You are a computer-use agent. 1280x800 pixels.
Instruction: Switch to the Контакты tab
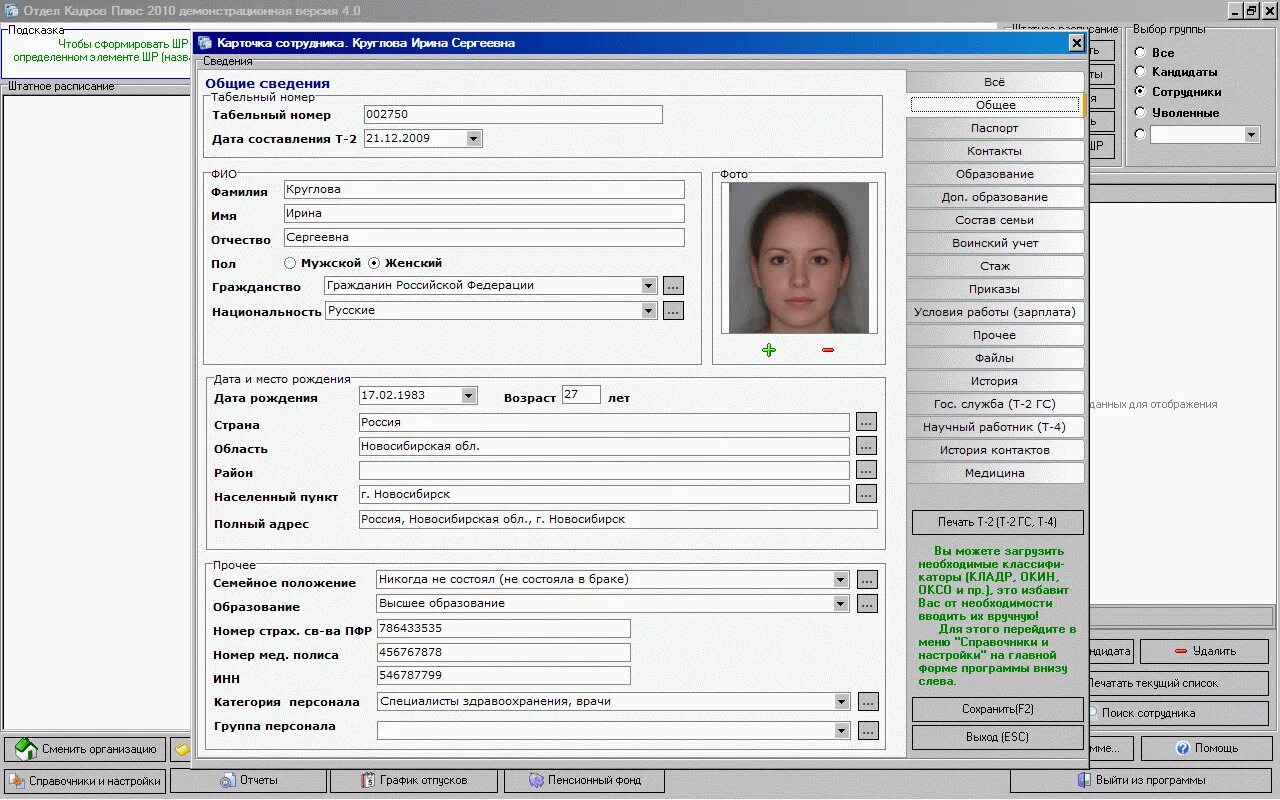pos(995,151)
